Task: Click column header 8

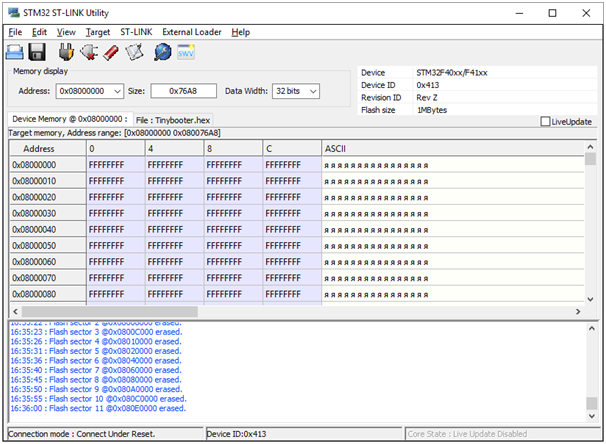Action: pos(233,149)
